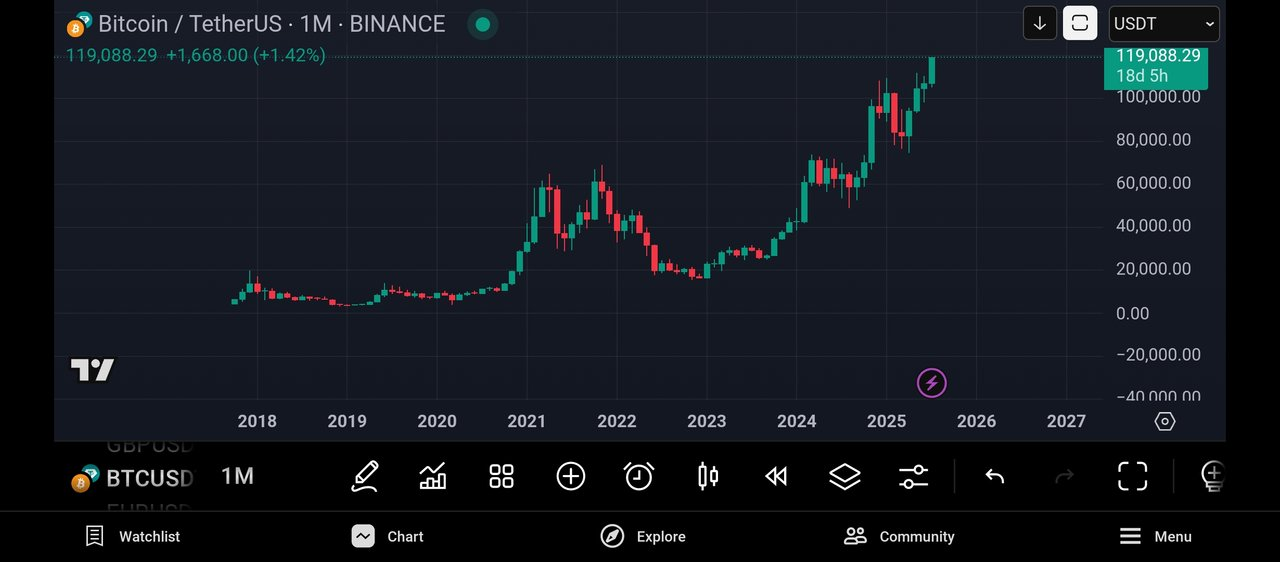Open the object tree layers icon

pos(845,476)
